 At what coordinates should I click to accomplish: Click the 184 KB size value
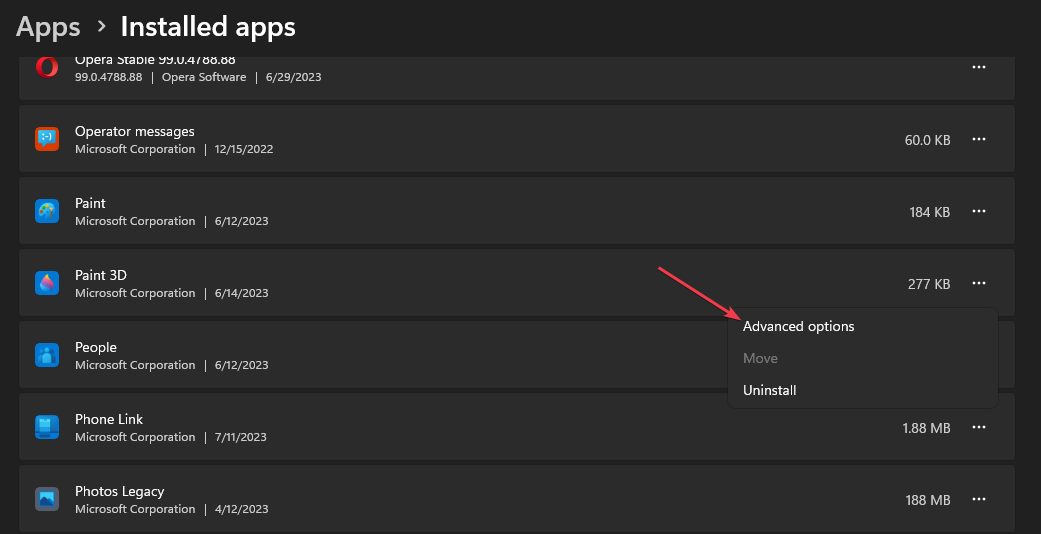[x=929, y=213]
